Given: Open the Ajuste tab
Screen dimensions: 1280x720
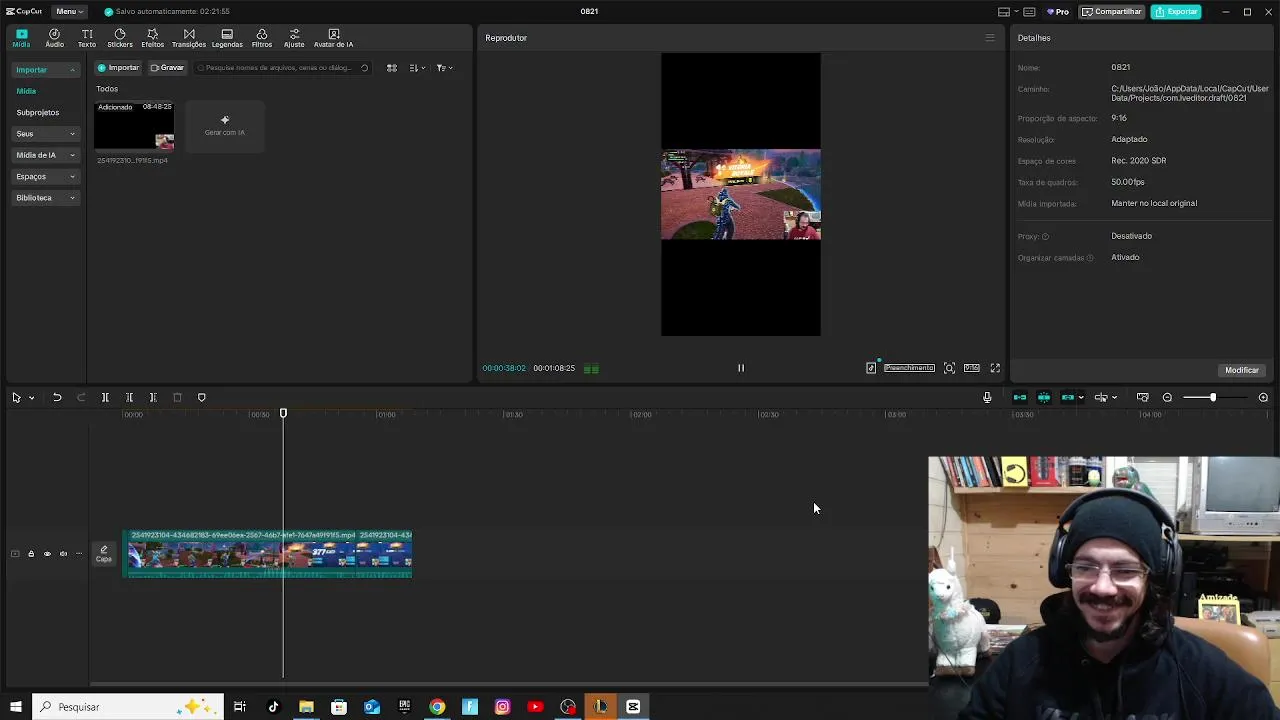Looking at the screenshot, I should pos(294,38).
